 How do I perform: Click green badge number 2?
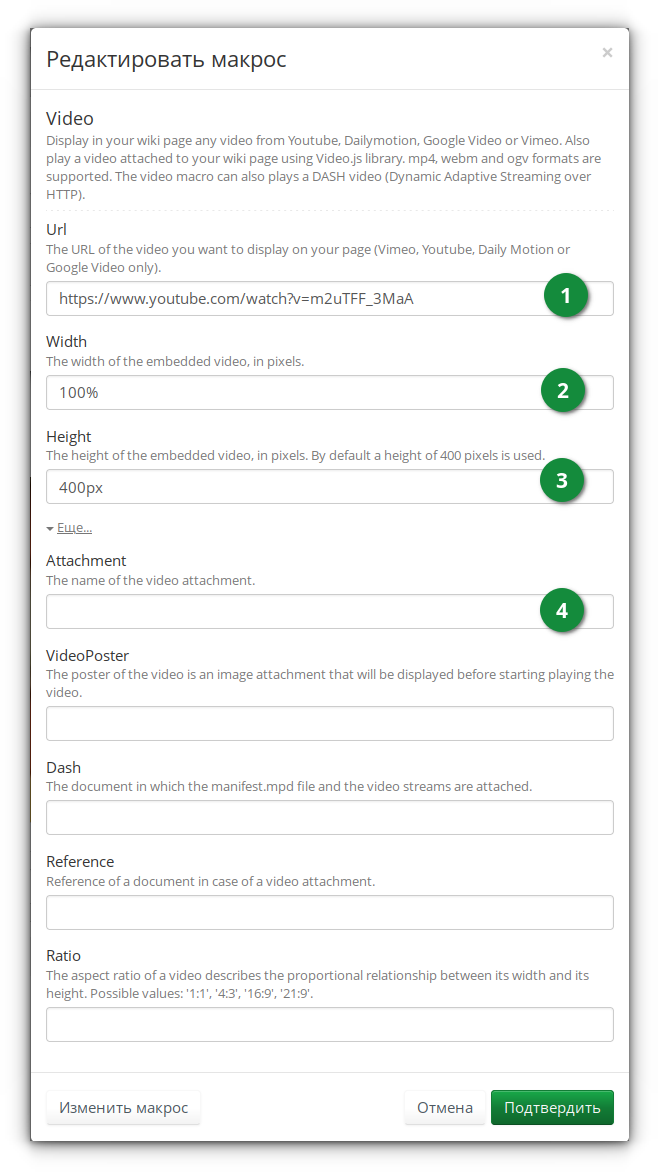(x=562, y=390)
